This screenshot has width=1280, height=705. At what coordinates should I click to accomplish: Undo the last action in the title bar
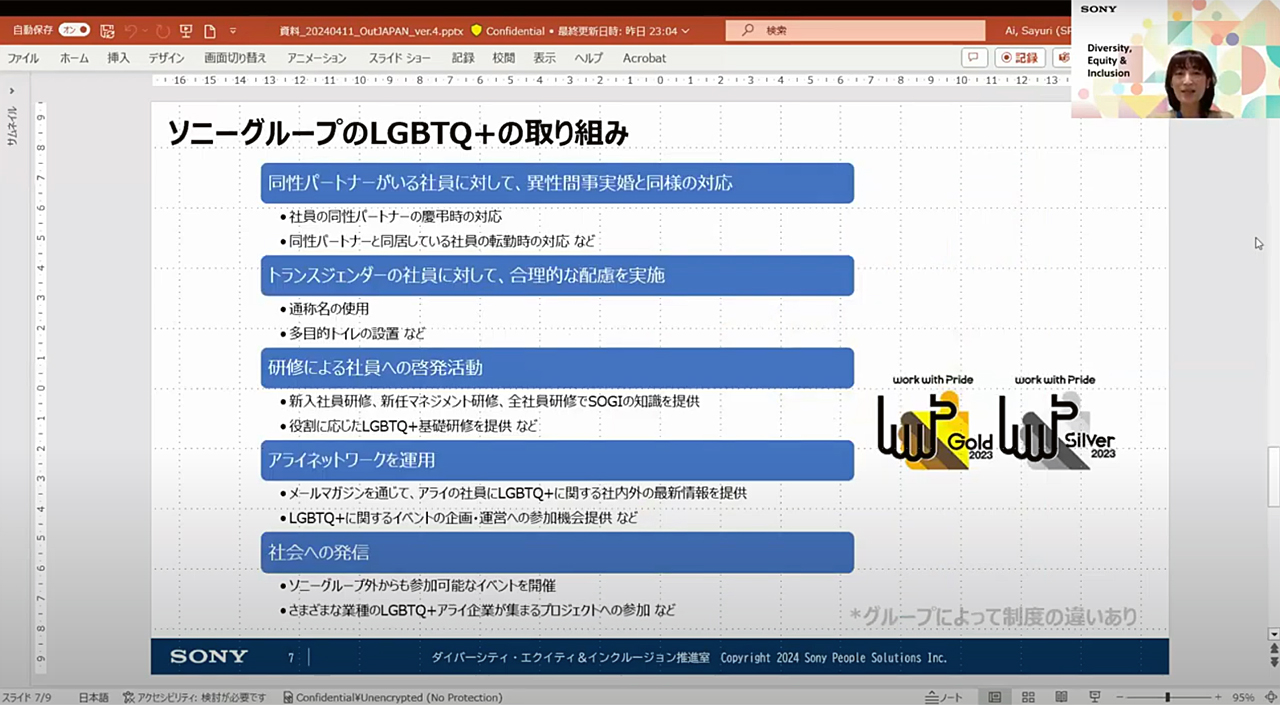pyautogui.click(x=131, y=31)
